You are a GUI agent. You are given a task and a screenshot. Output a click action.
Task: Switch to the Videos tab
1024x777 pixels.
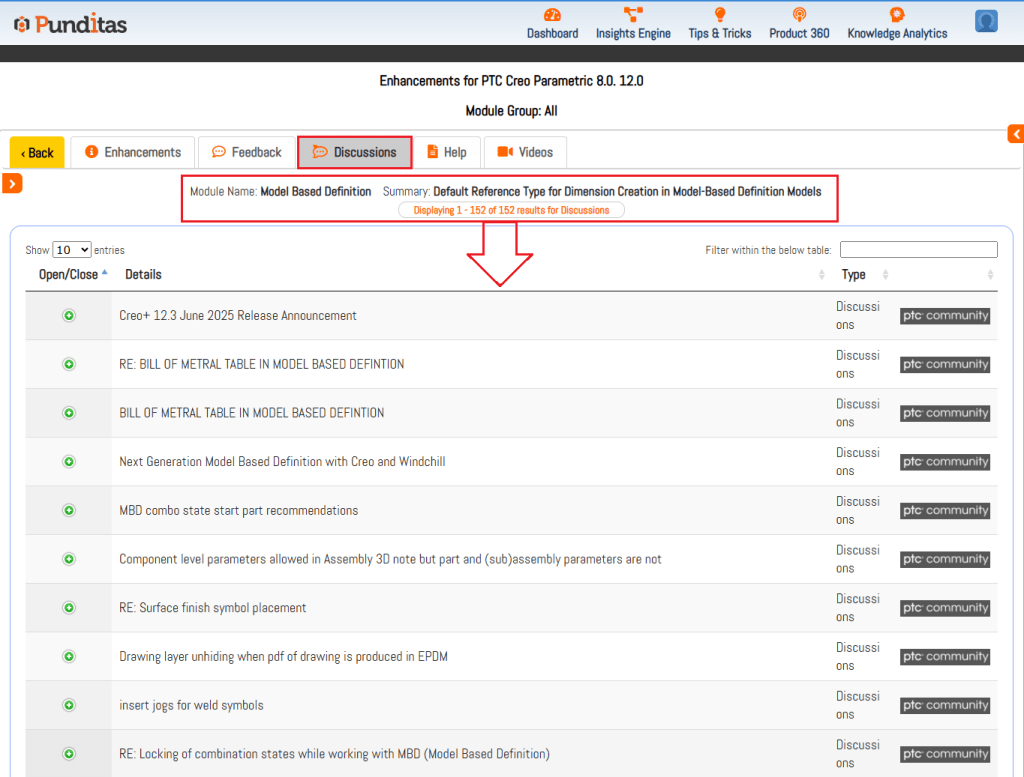[x=525, y=152]
